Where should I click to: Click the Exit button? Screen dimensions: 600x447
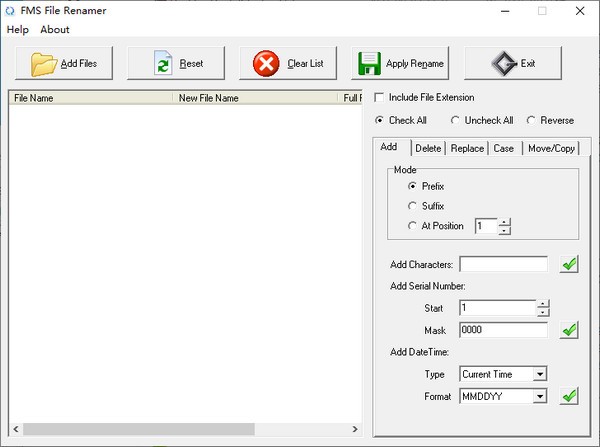[513, 63]
